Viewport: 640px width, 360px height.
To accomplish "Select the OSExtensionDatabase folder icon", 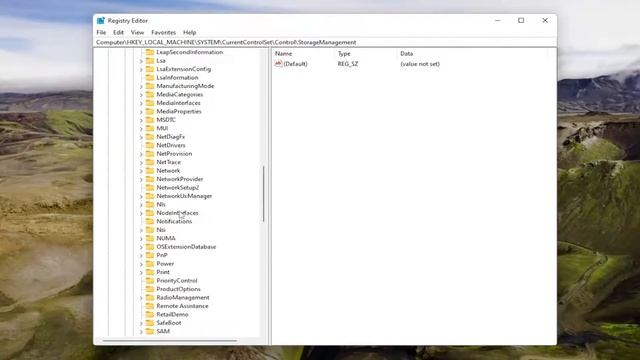I will [150, 247].
